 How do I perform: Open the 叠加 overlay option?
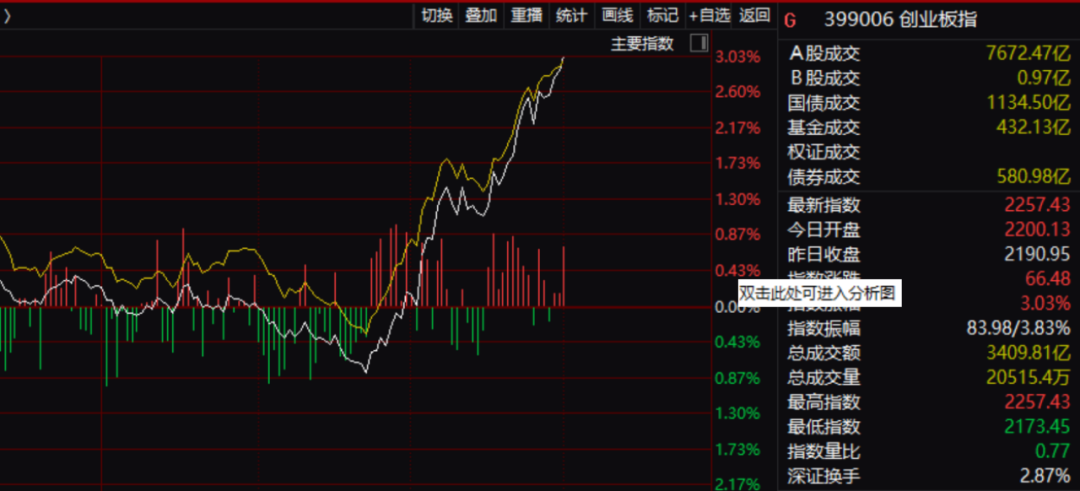[481, 15]
